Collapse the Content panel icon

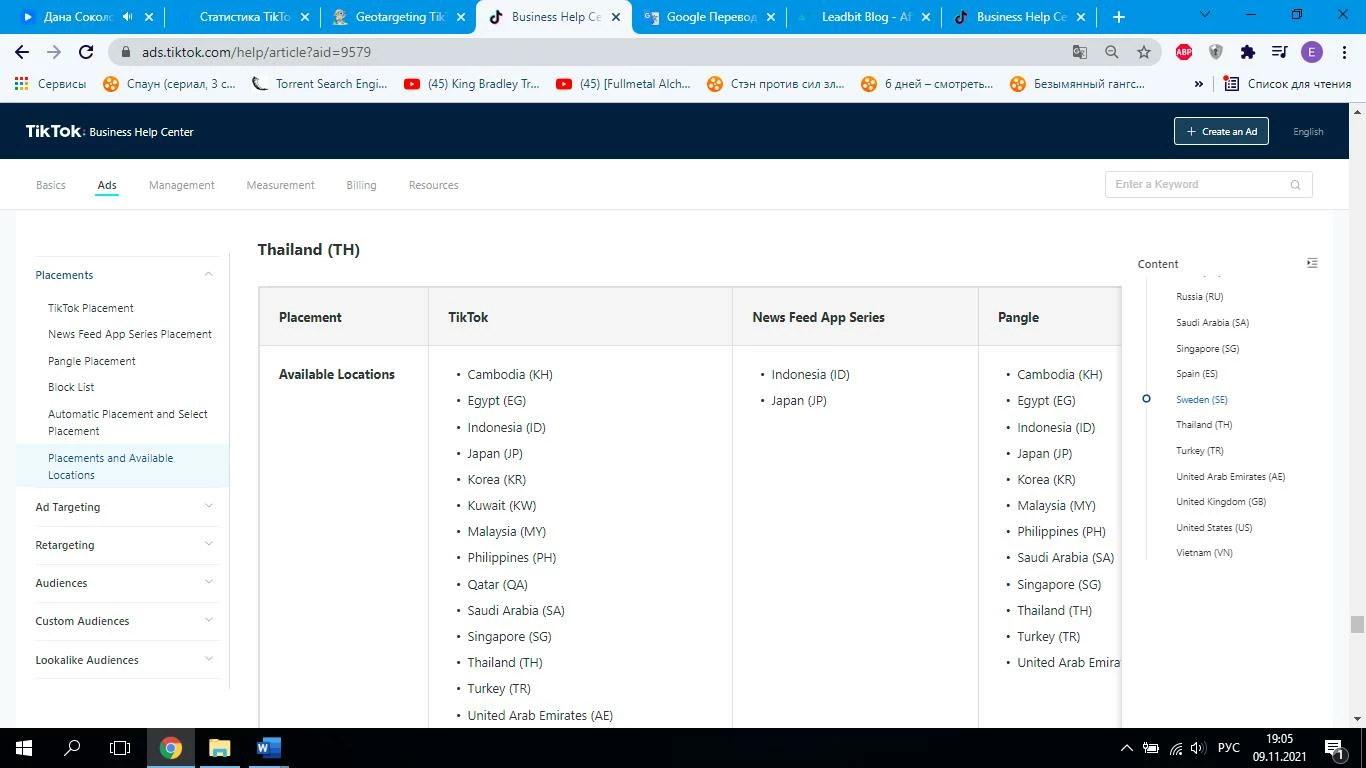point(1312,263)
